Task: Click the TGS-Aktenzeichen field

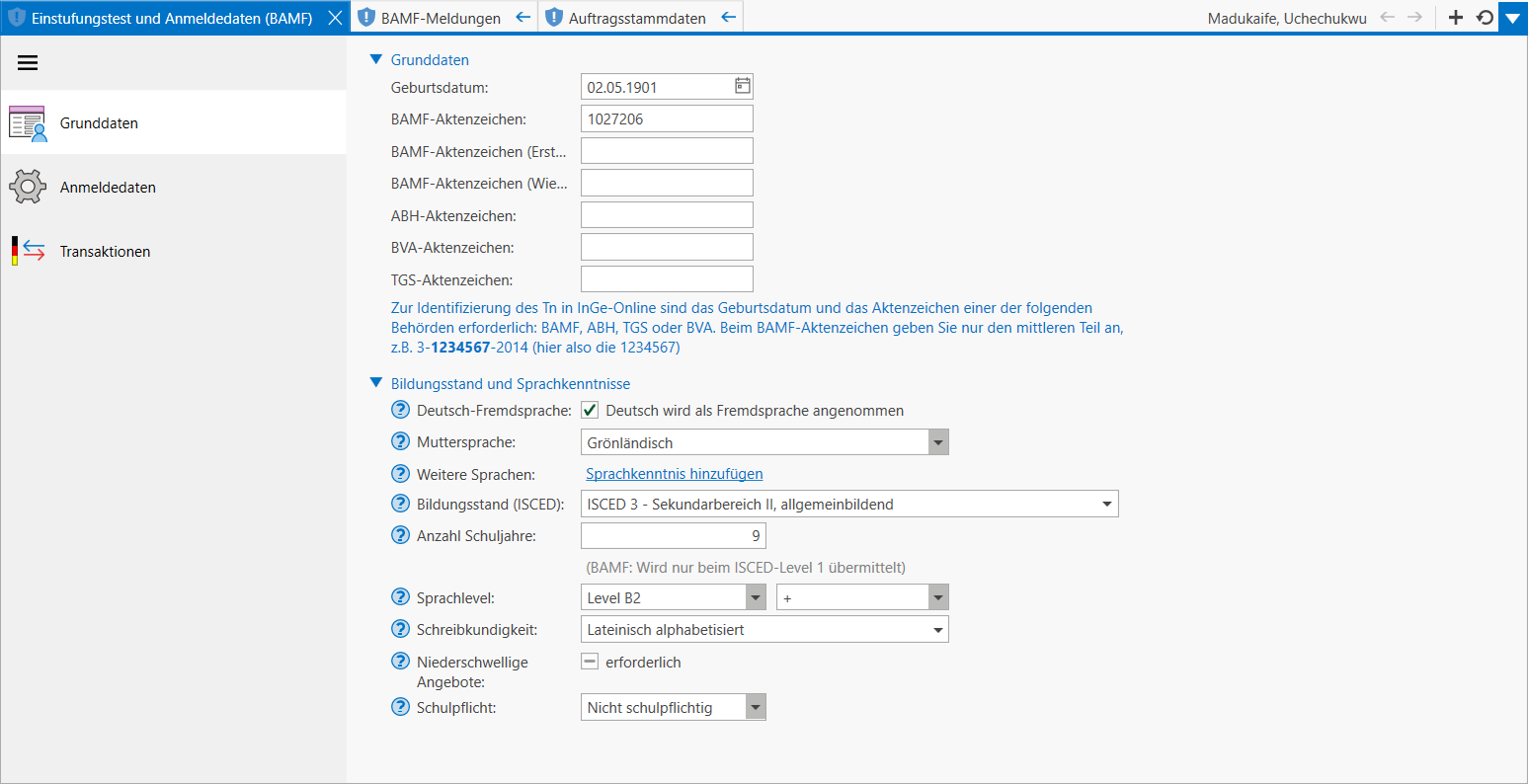Action: (667, 279)
